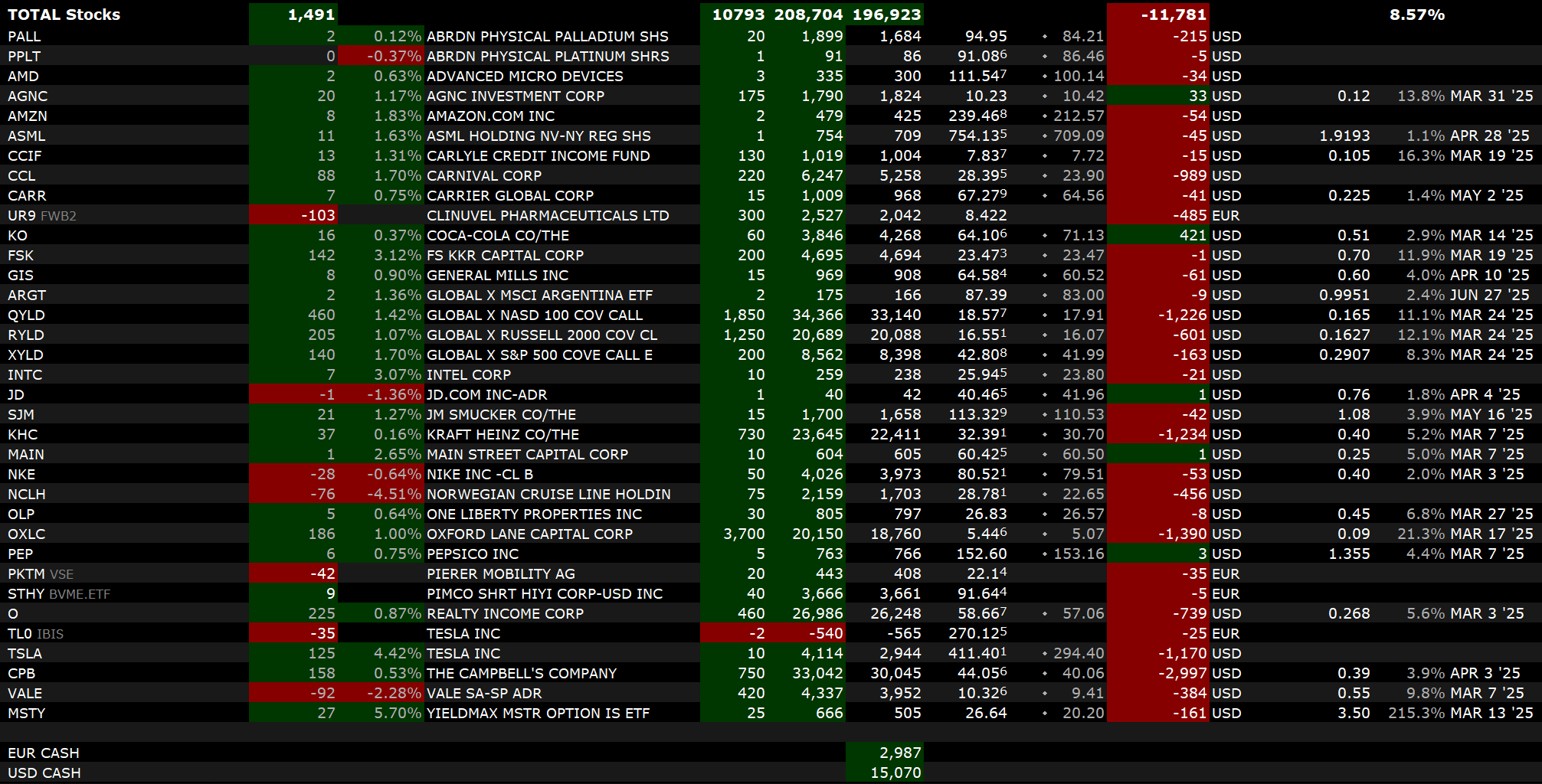Select MSTY yield 215.3%
1542x784 pixels.
click(1416, 713)
